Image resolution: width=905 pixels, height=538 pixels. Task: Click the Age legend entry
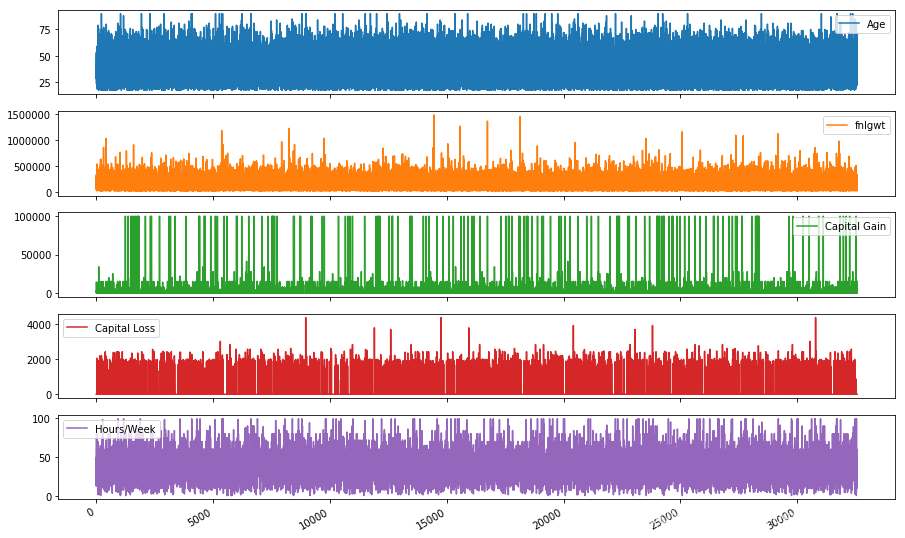[862, 24]
